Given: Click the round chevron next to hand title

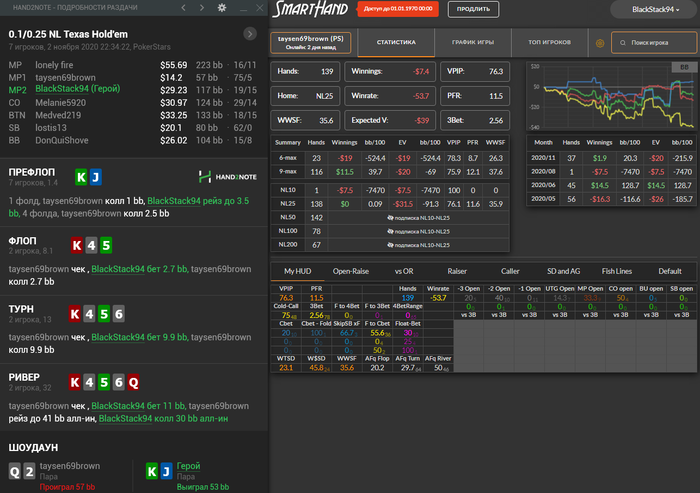Looking at the screenshot, I should (250, 34).
